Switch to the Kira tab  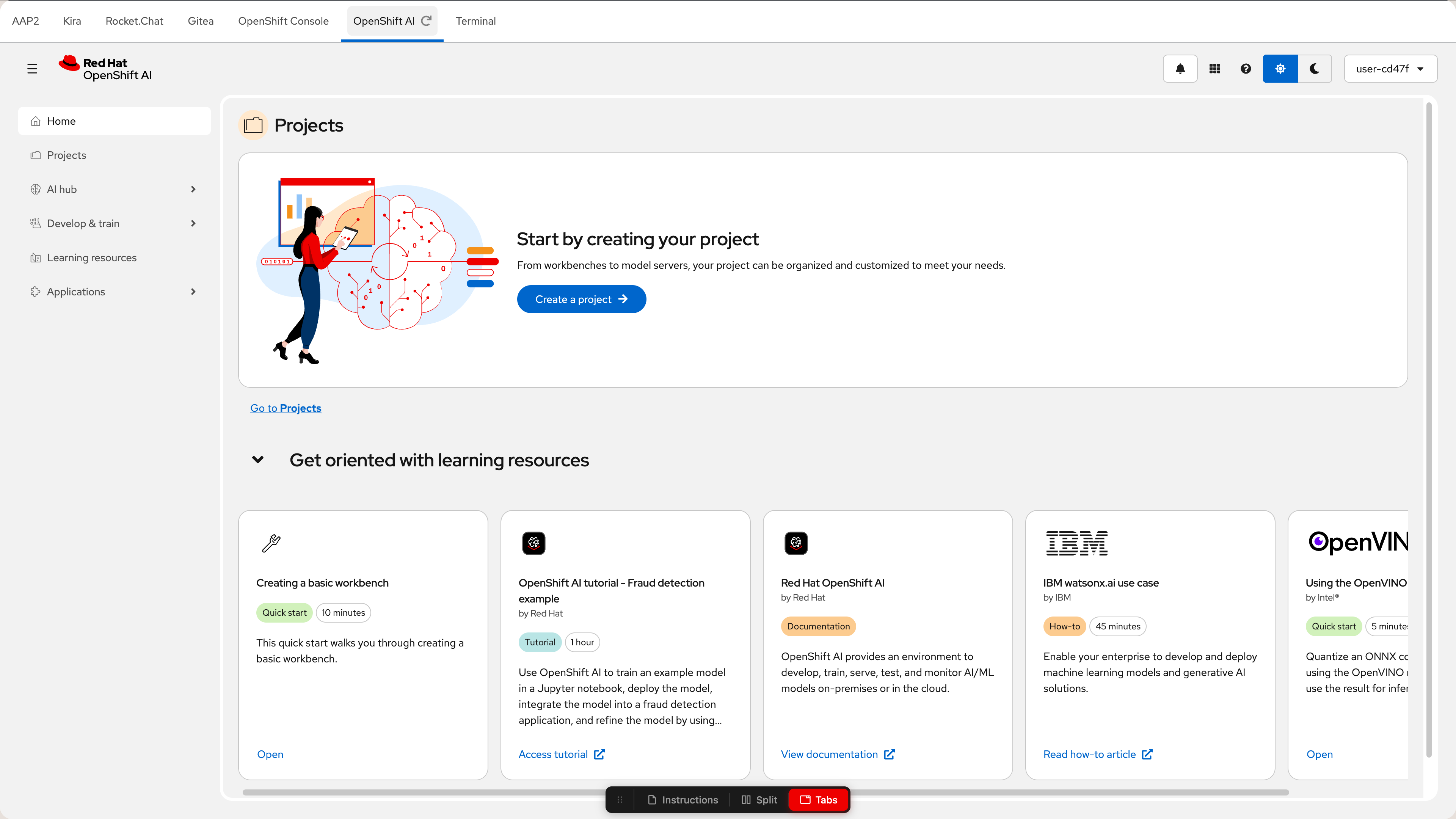pos(72,21)
